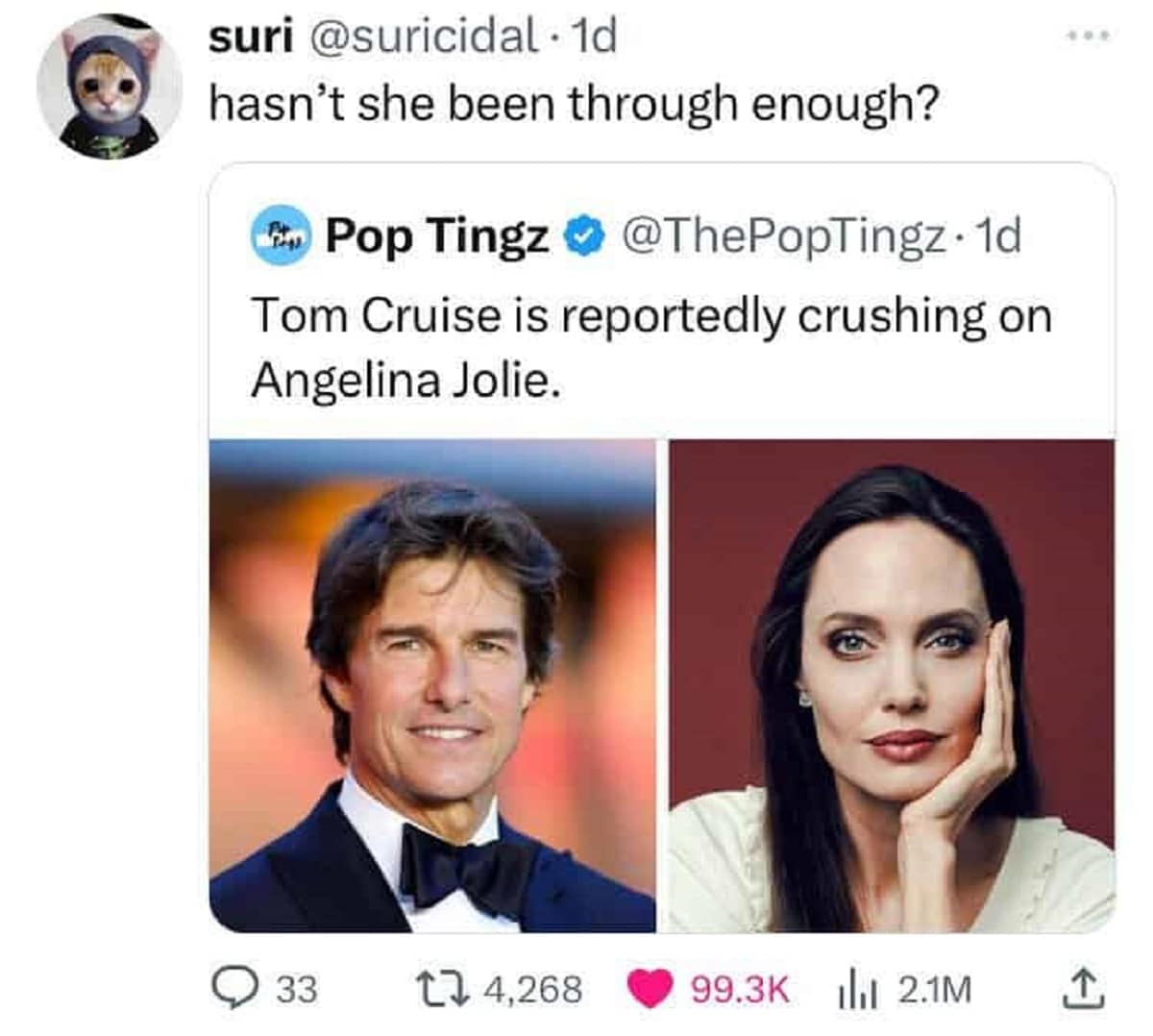Click the 33 replies count
1153x1036 pixels.
(x=297, y=988)
